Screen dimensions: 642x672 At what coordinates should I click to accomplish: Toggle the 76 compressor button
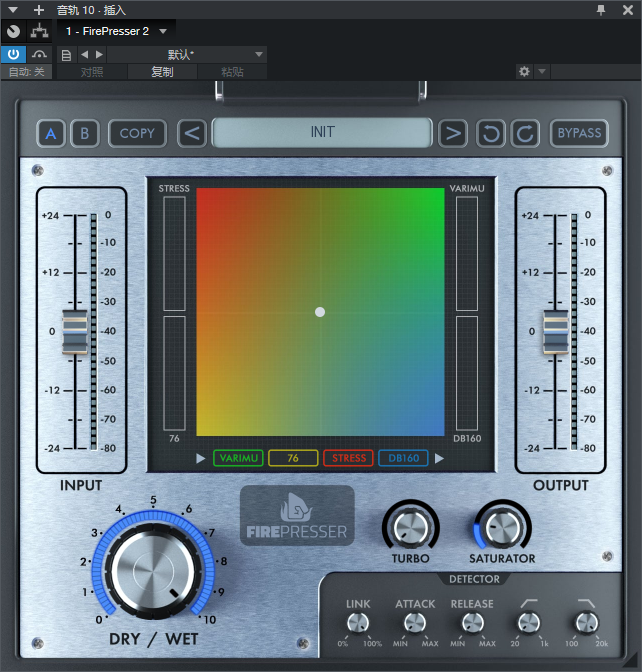tap(293, 458)
